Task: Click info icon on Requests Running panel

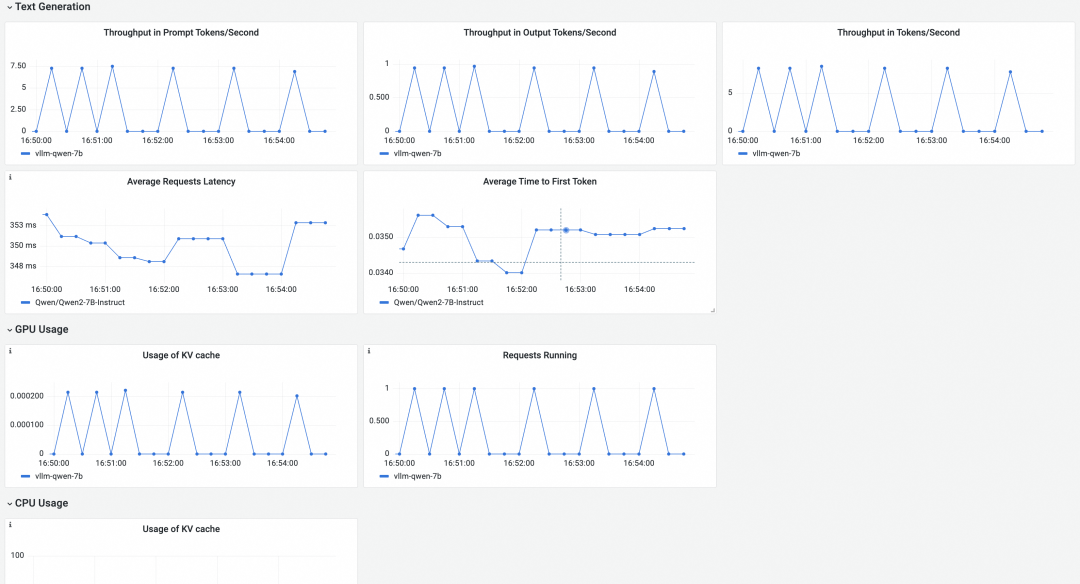Action: coord(369,351)
